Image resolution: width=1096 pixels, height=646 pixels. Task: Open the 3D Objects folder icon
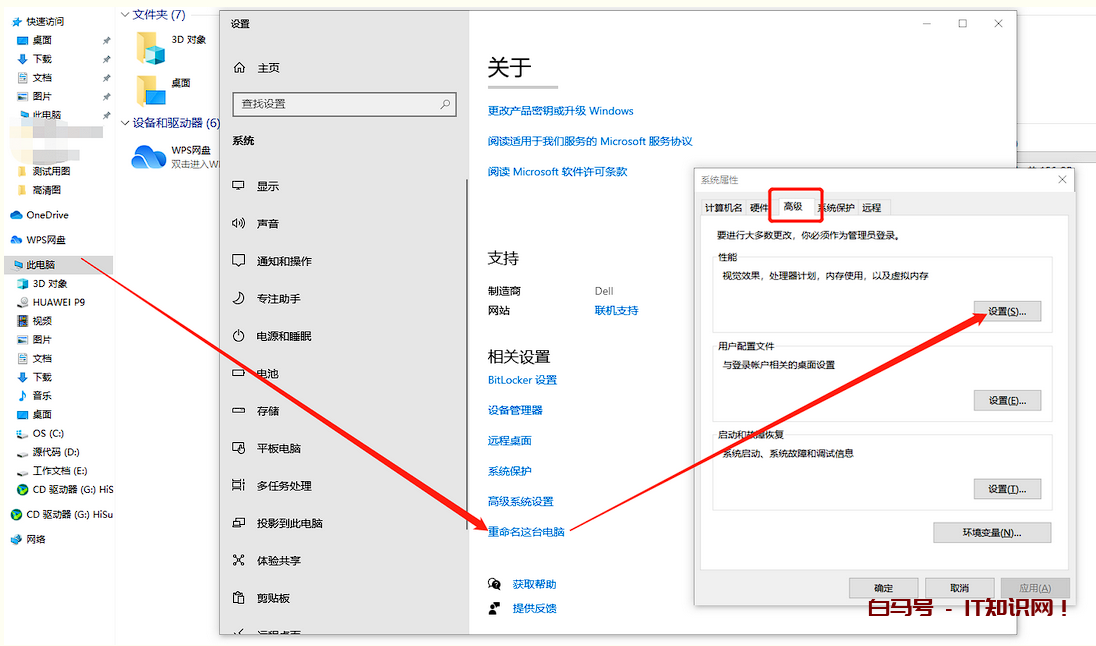[x=150, y=47]
